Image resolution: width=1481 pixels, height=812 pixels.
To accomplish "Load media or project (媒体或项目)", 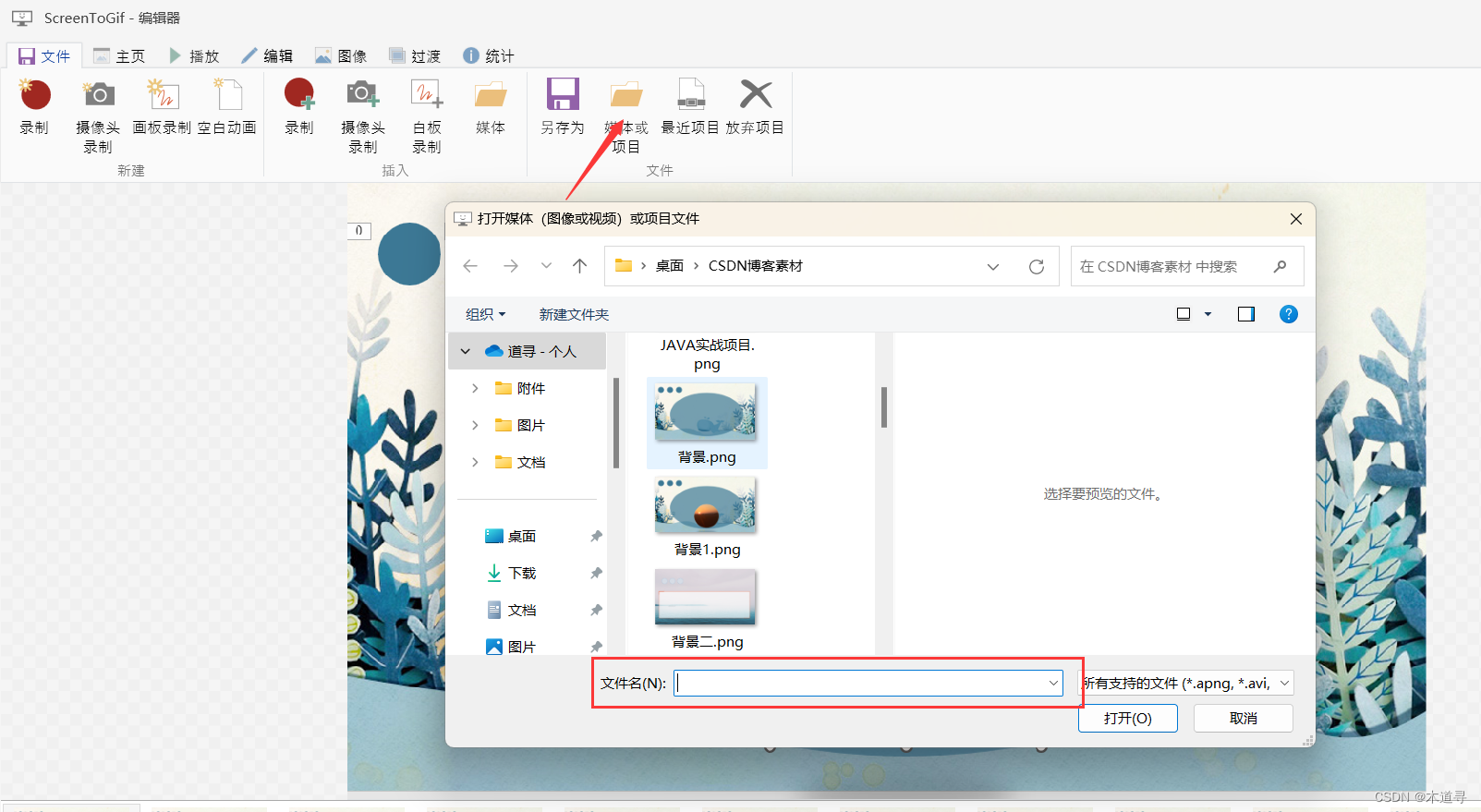I will pos(626,115).
